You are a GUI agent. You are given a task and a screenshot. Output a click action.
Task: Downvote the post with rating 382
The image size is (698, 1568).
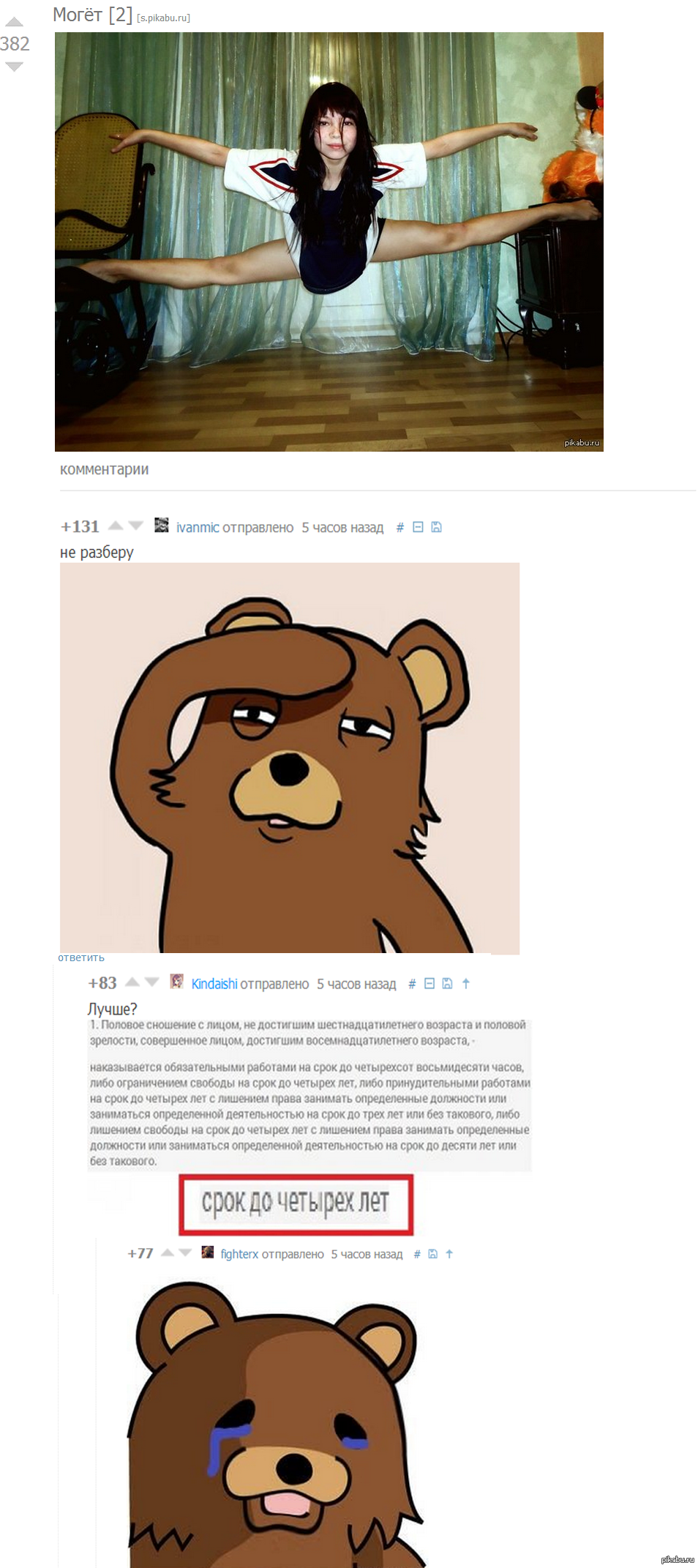coord(14,67)
